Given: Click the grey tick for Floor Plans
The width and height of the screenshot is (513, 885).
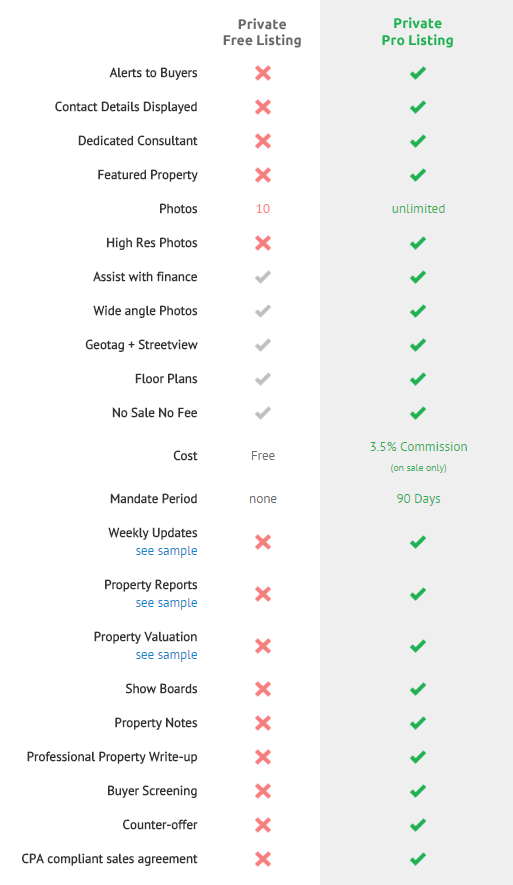Looking at the screenshot, I should click(x=263, y=379).
